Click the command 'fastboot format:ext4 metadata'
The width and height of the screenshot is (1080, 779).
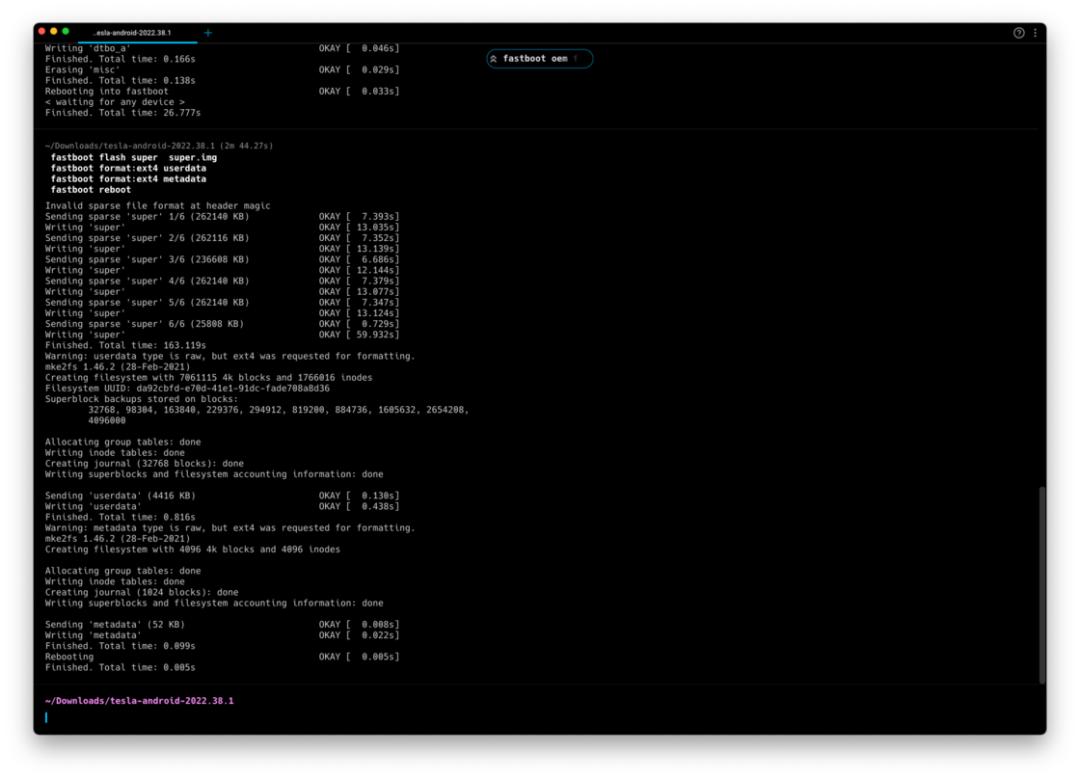point(128,178)
